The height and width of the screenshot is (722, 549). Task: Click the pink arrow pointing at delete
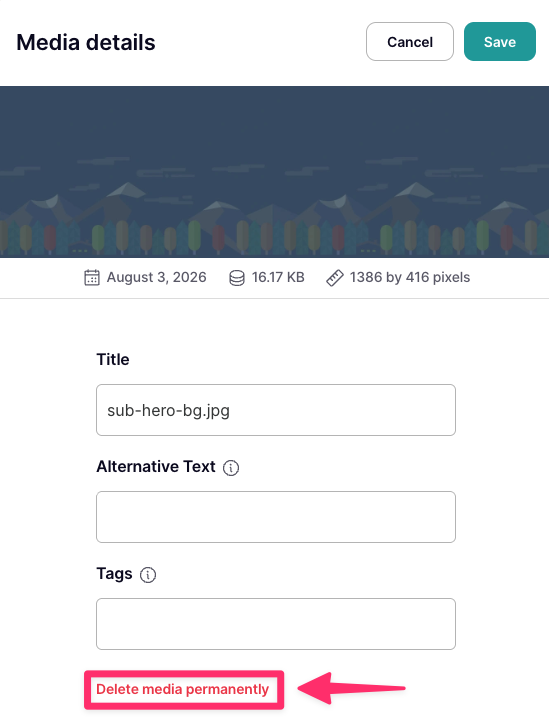click(x=351, y=688)
